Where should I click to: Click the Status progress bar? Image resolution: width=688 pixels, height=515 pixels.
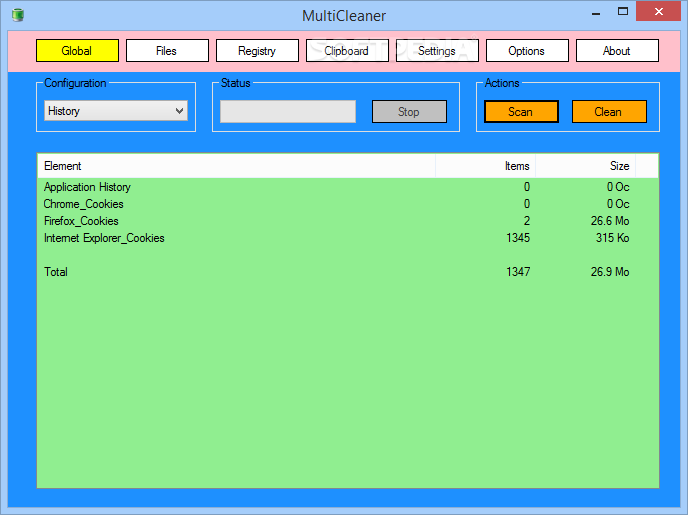coord(288,111)
